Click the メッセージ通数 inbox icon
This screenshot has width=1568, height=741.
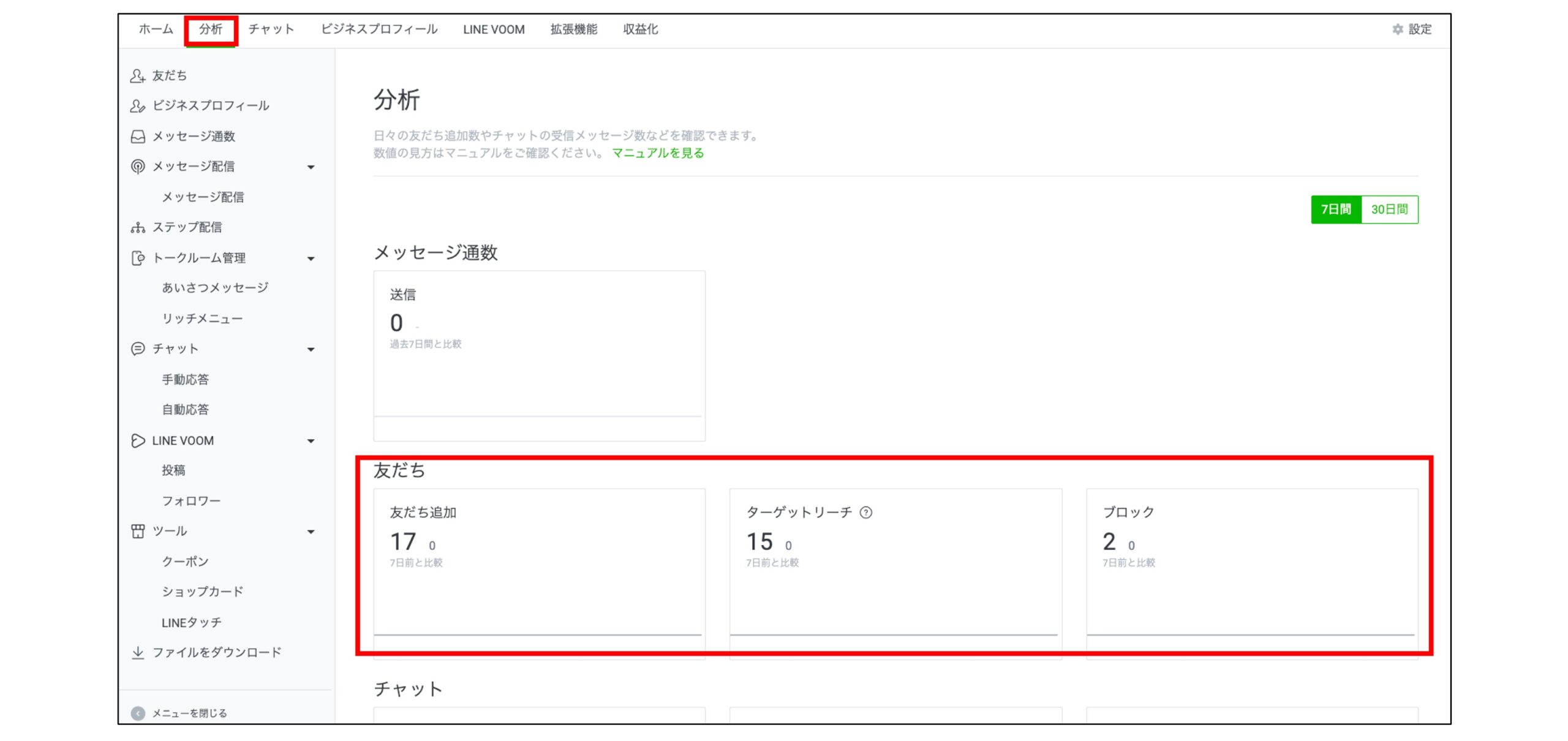pyautogui.click(x=137, y=136)
